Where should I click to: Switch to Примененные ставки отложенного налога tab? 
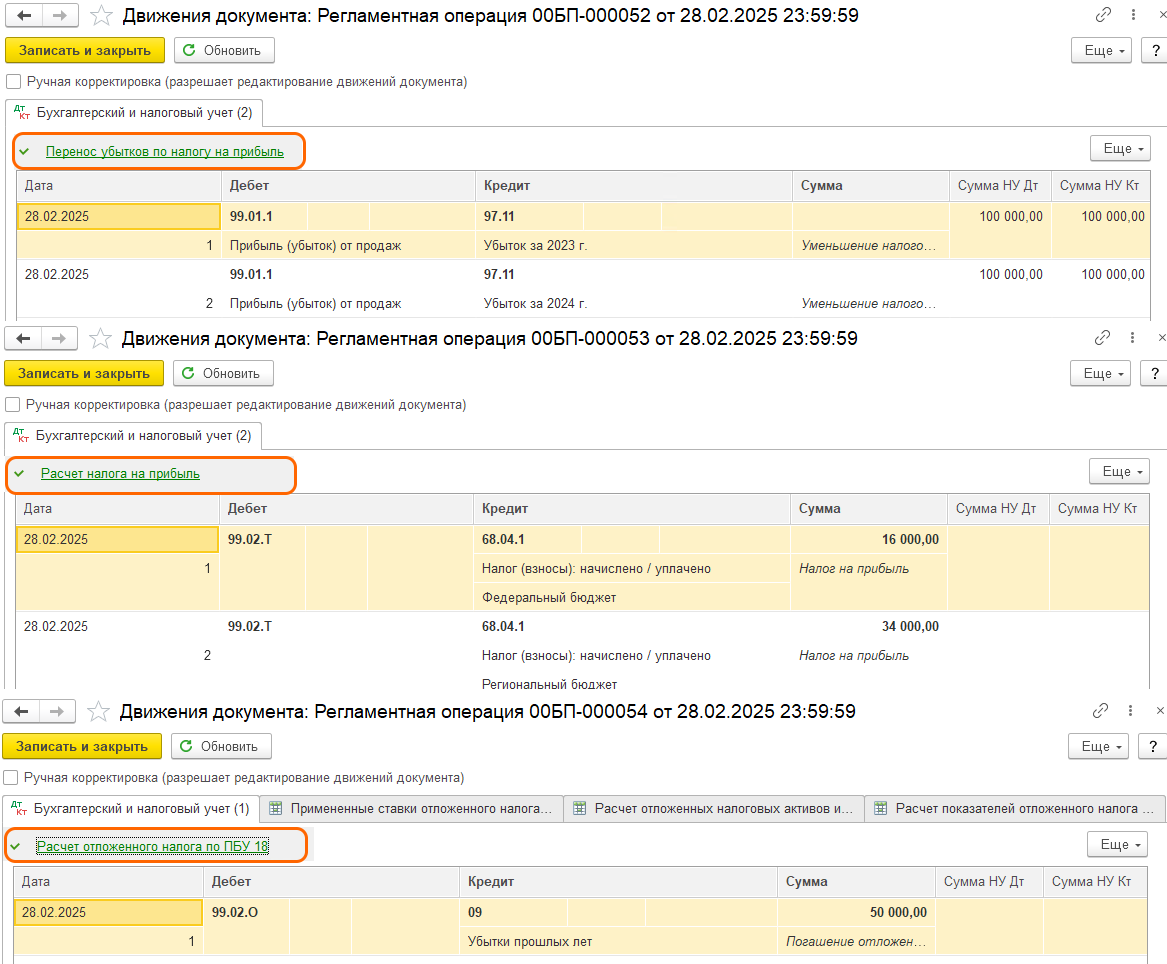pos(411,808)
